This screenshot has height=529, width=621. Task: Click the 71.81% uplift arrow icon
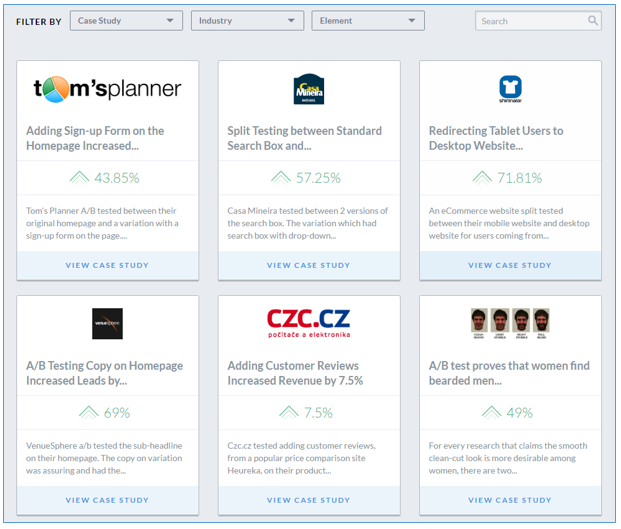tap(482, 178)
